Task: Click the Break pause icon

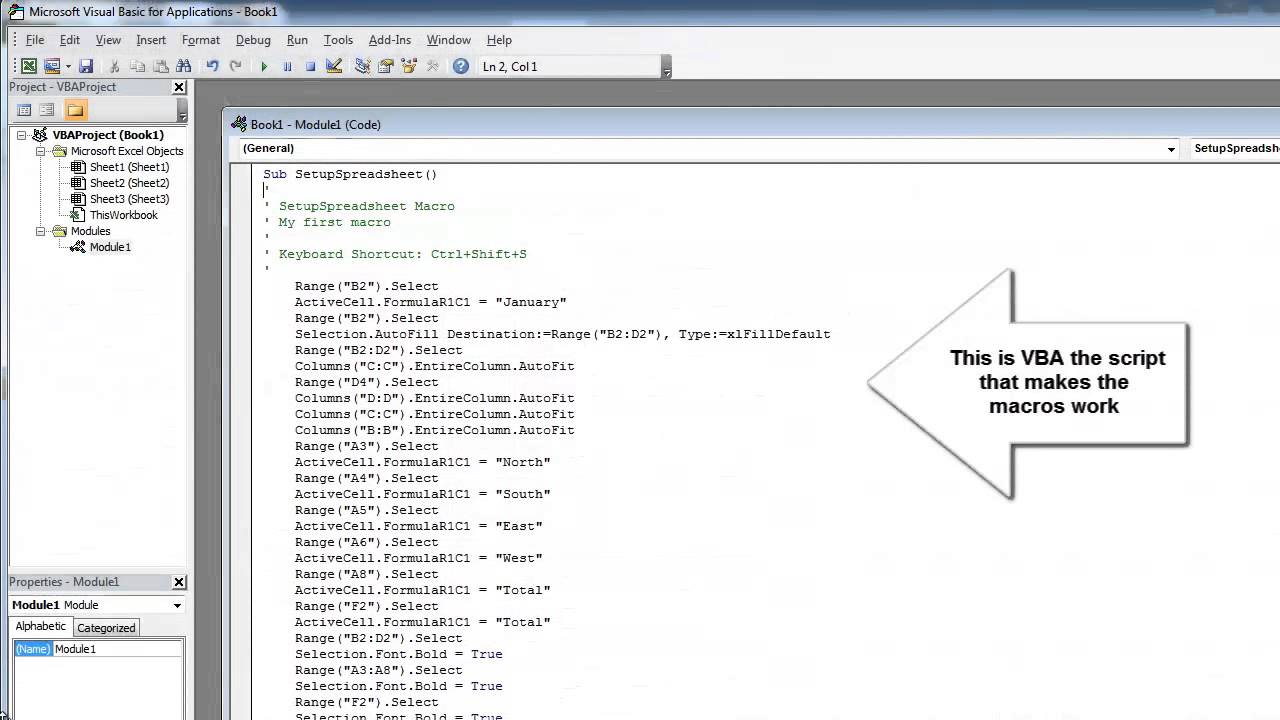Action: coord(287,66)
